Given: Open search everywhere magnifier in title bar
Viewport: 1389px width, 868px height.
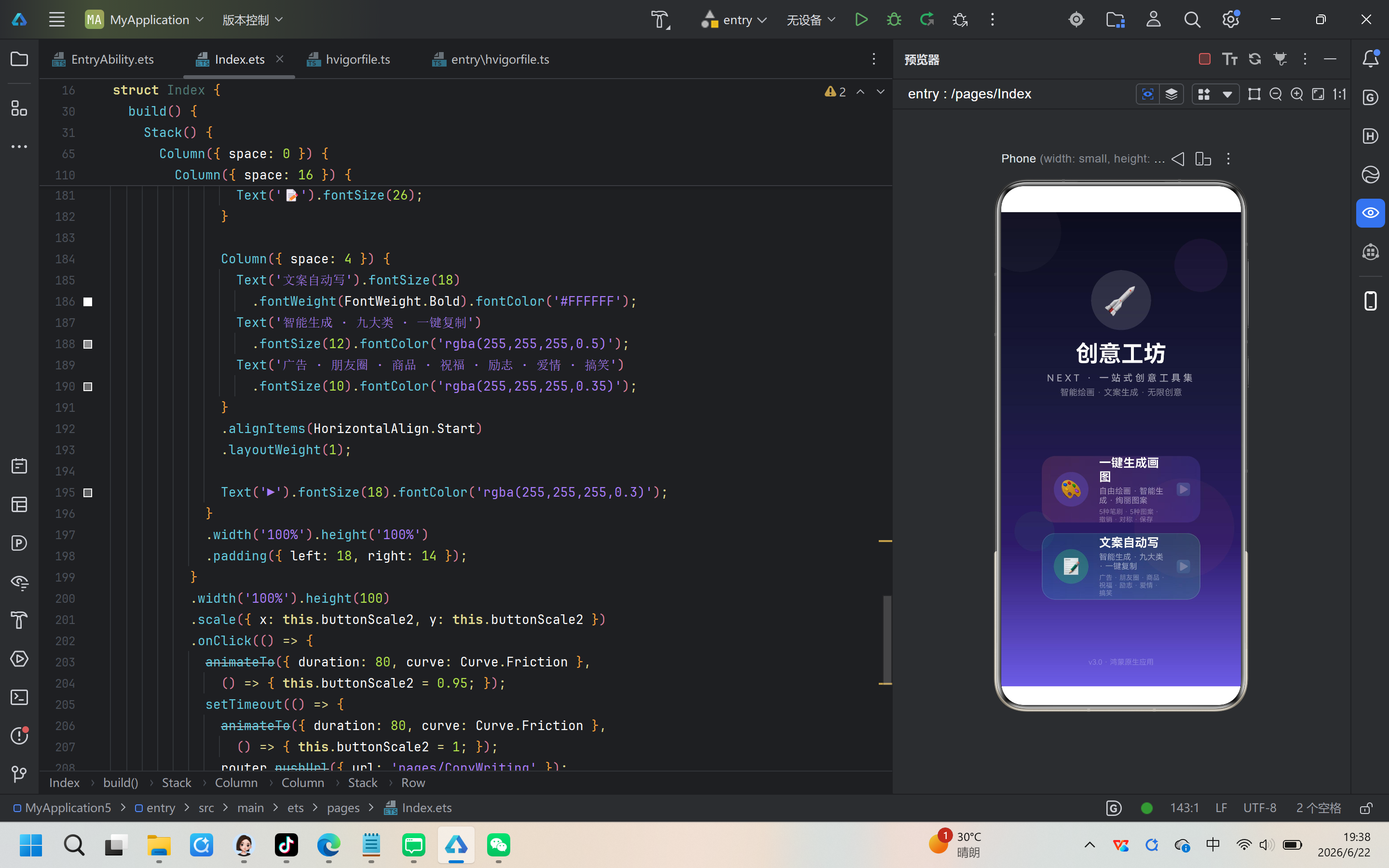Looking at the screenshot, I should click(1192, 19).
